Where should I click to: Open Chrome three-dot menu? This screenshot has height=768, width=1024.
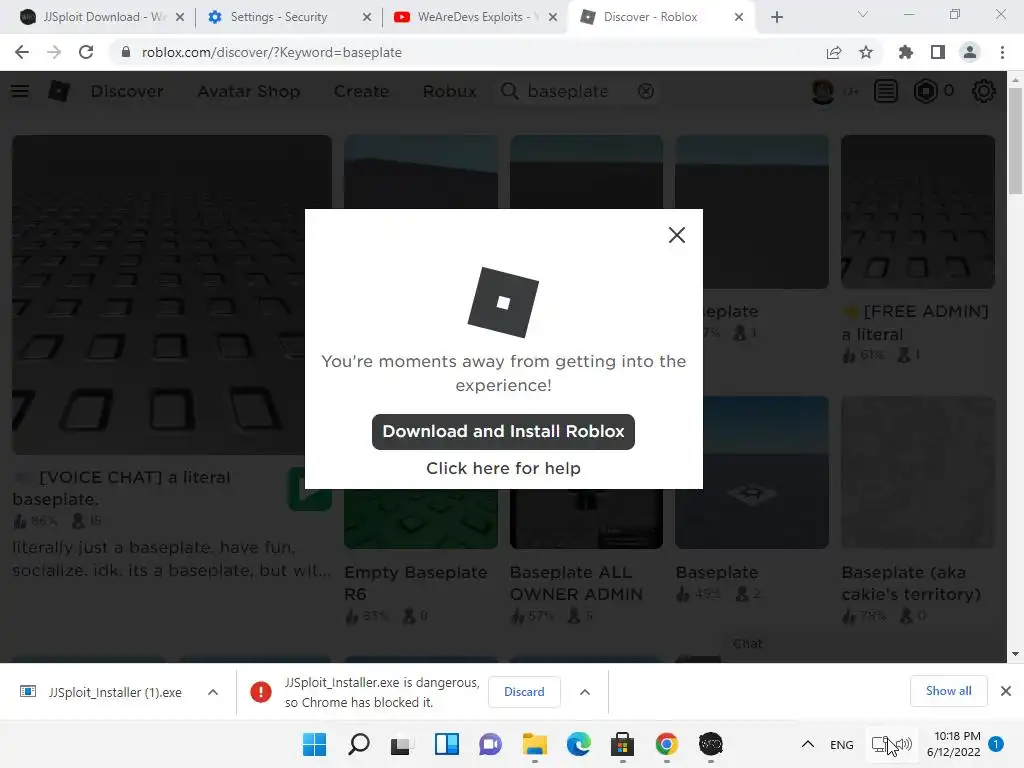tap(1002, 52)
